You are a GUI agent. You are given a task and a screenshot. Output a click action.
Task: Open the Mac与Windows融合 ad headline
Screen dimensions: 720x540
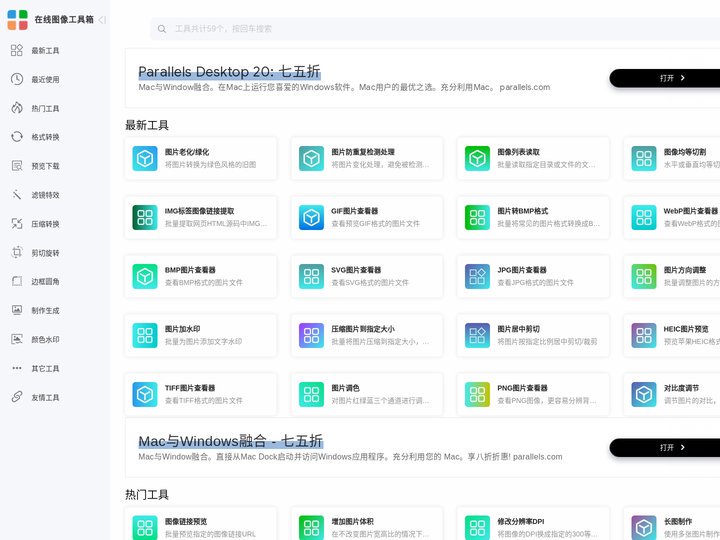[x=231, y=441]
